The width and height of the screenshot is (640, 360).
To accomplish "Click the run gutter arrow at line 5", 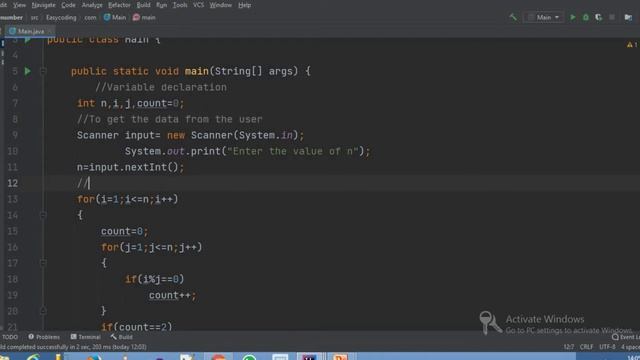I will tap(27, 71).
